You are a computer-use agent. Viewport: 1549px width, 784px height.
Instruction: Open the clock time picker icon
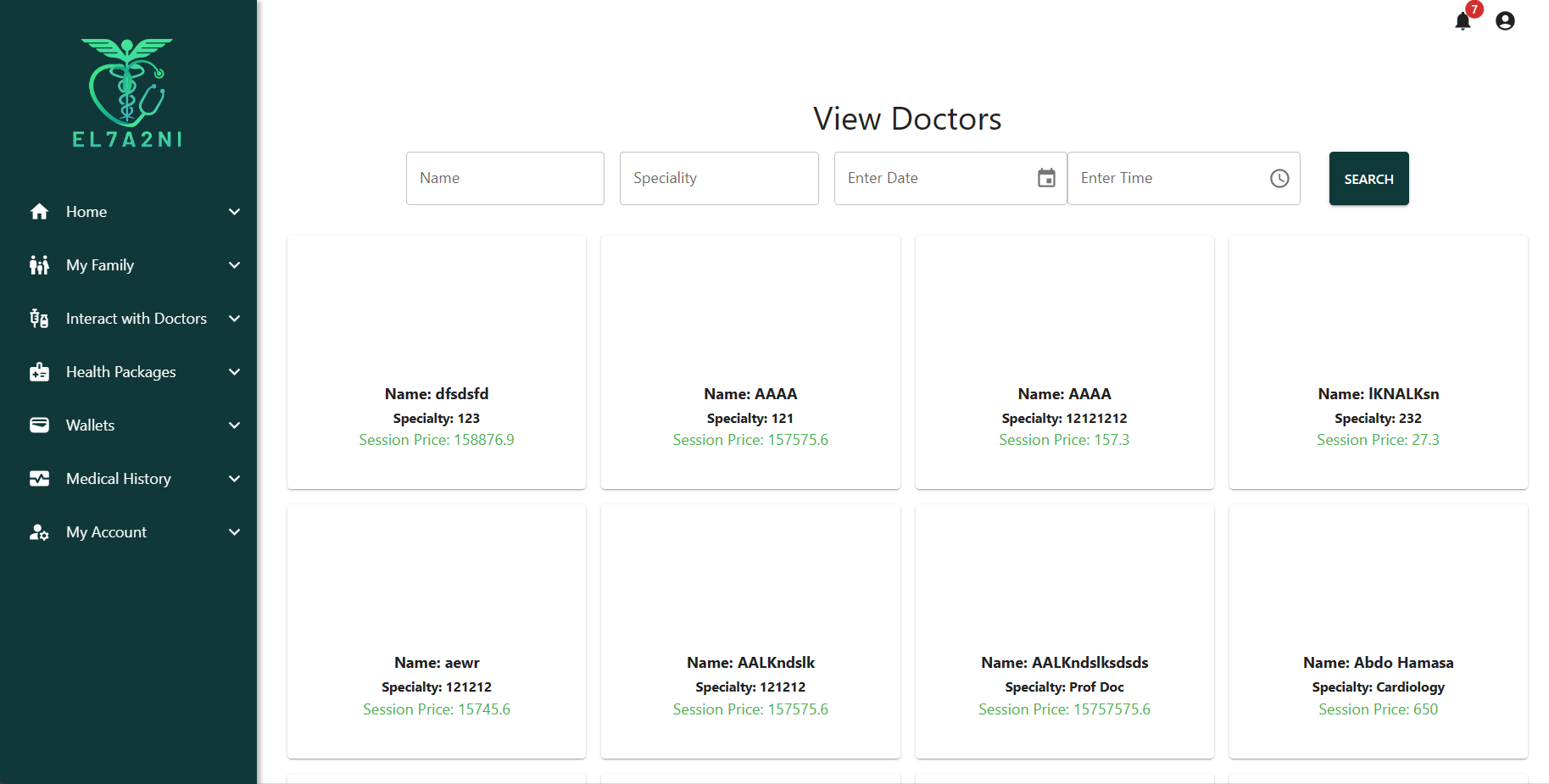[1279, 178]
